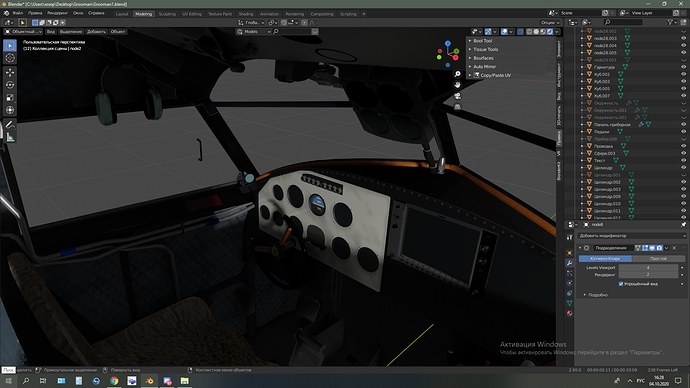Image resolution: width=690 pixels, height=388 pixels.
Task: Expand the Подробно section
Action: tap(598, 295)
